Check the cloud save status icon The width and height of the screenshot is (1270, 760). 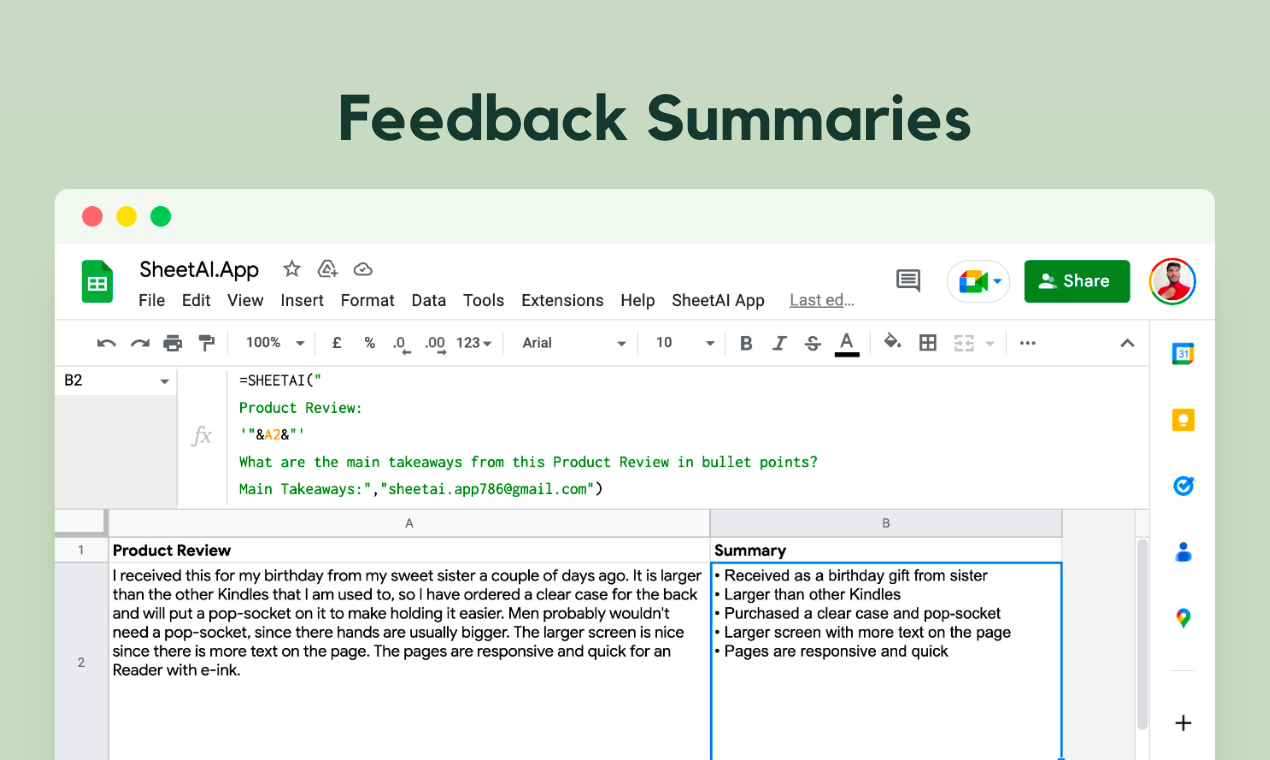(x=363, y=269)
